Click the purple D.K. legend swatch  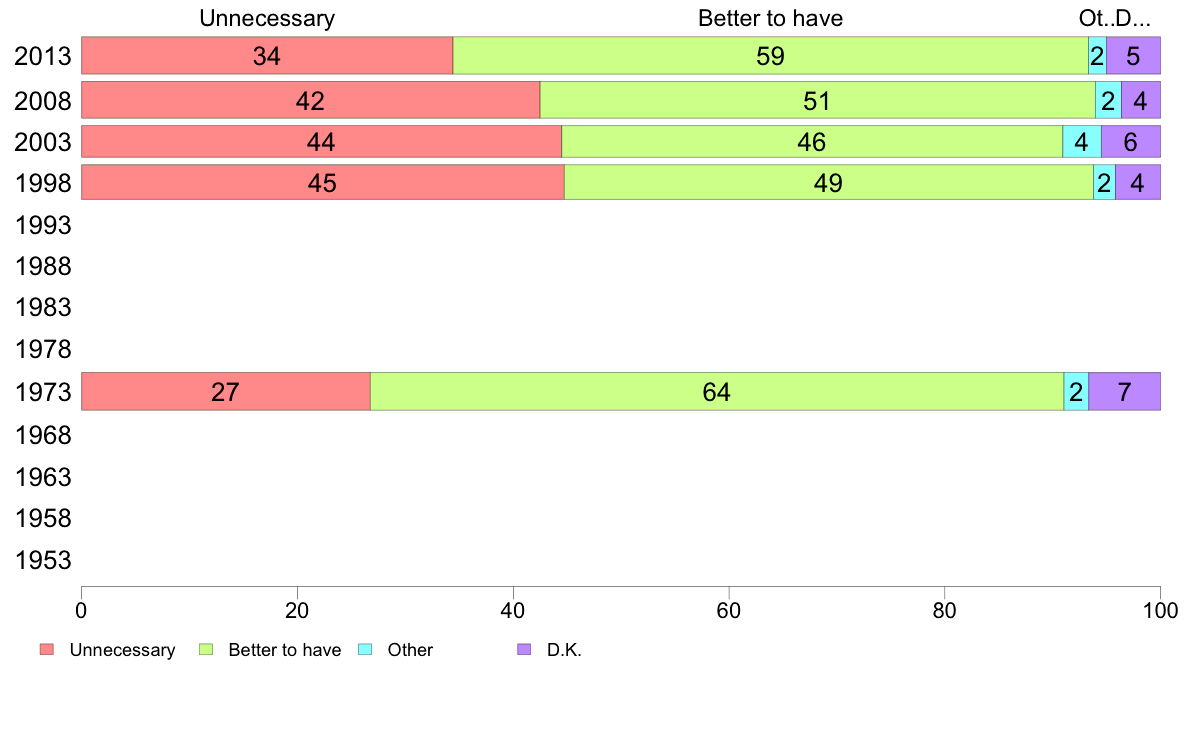point(524,650)
